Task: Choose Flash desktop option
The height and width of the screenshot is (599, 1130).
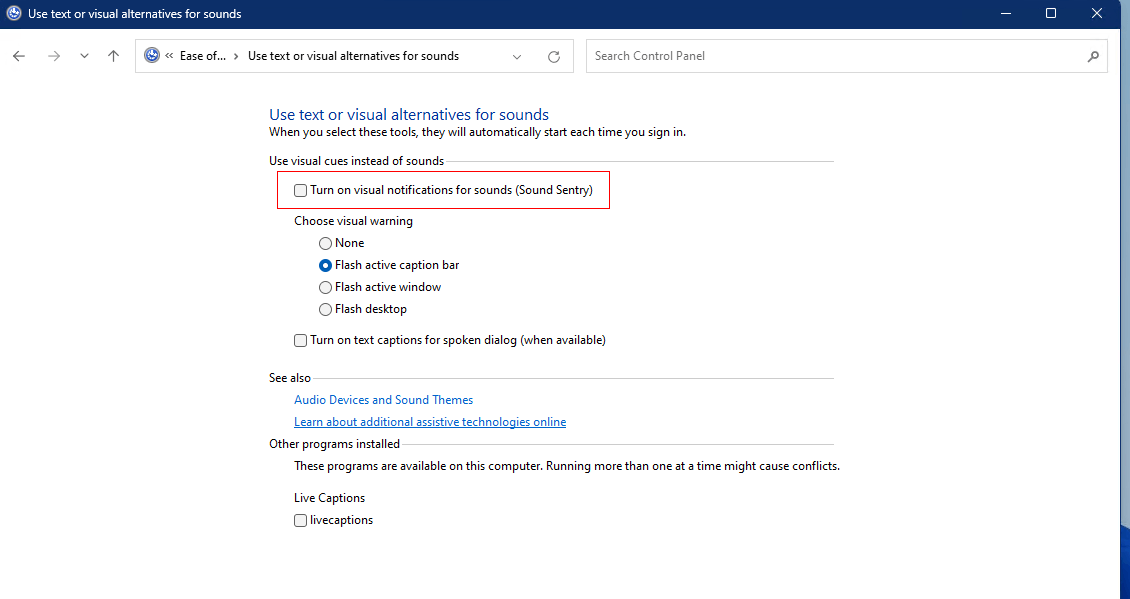Action: tap(326, 309)
